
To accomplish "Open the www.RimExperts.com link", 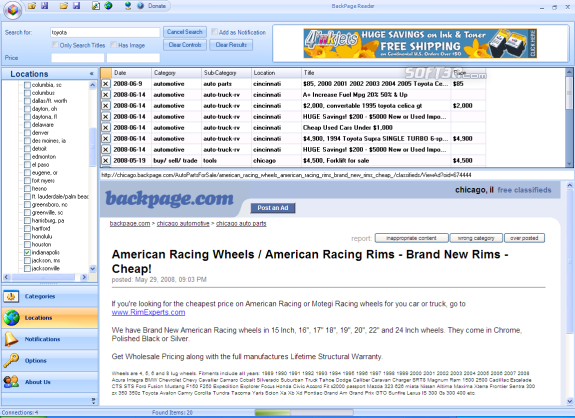I will point(148,312).
